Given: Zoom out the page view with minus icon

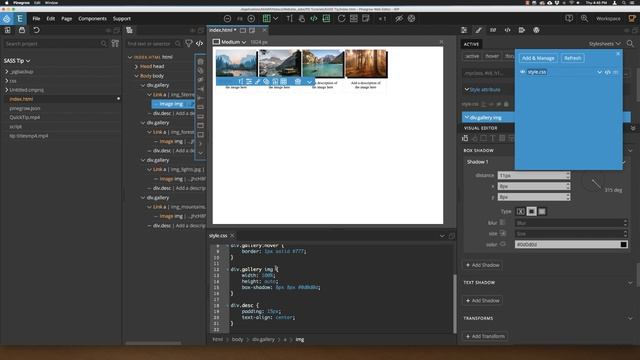Looking at the screenshot, I should coord(227,19).
